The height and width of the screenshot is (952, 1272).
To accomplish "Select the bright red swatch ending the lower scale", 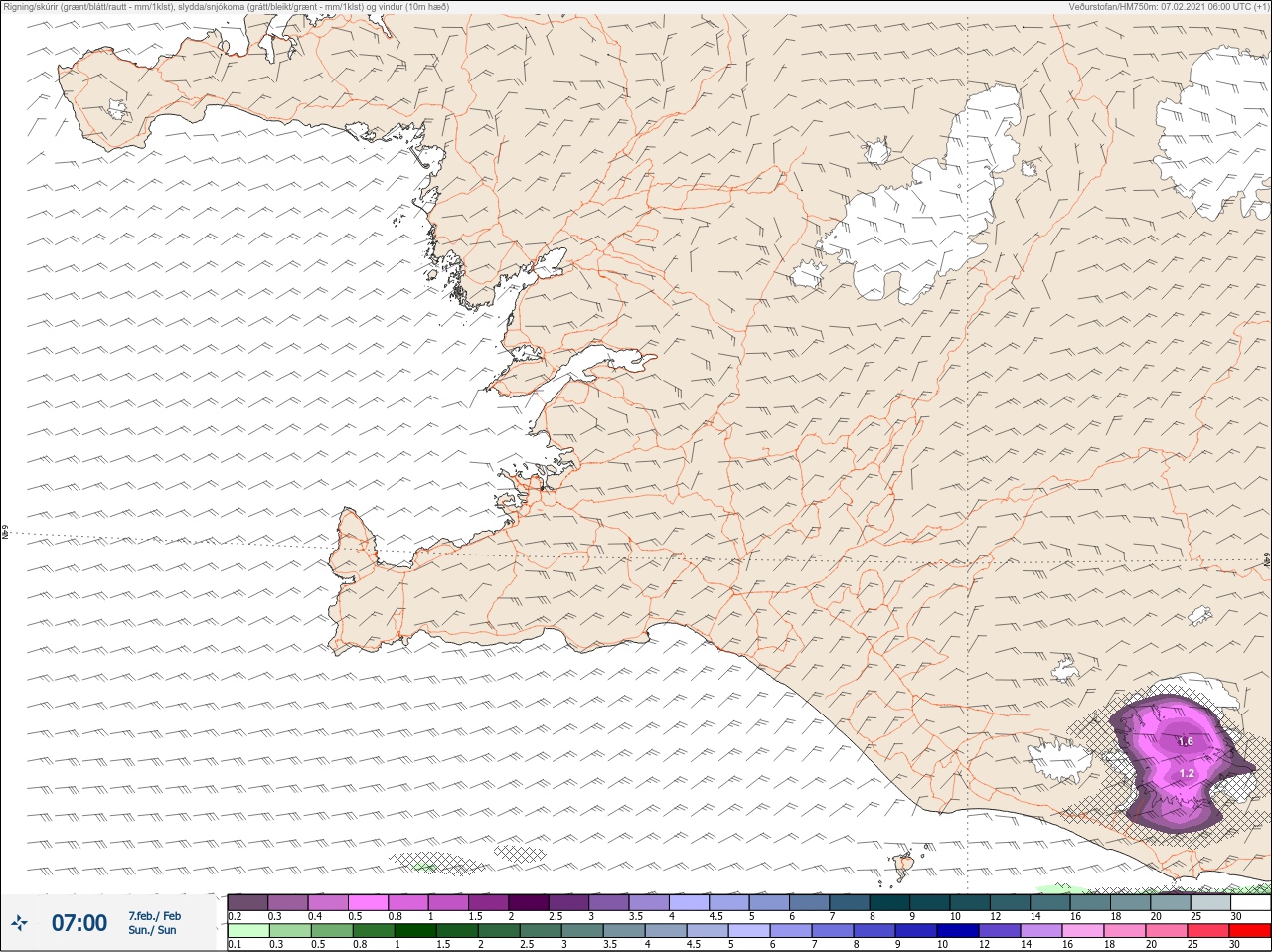I will 1250,931.
